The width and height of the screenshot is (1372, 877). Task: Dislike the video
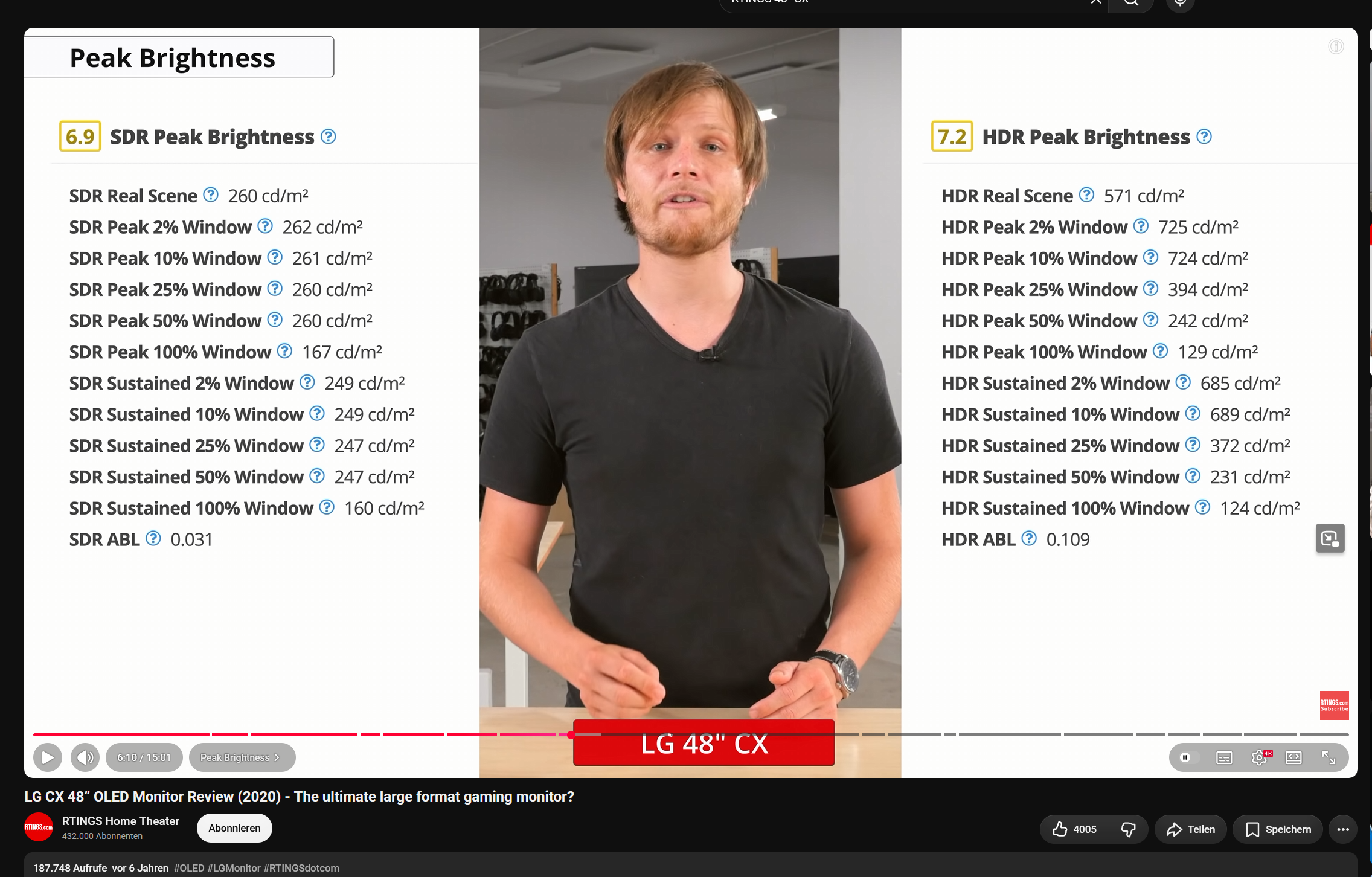pos(1128,829)
